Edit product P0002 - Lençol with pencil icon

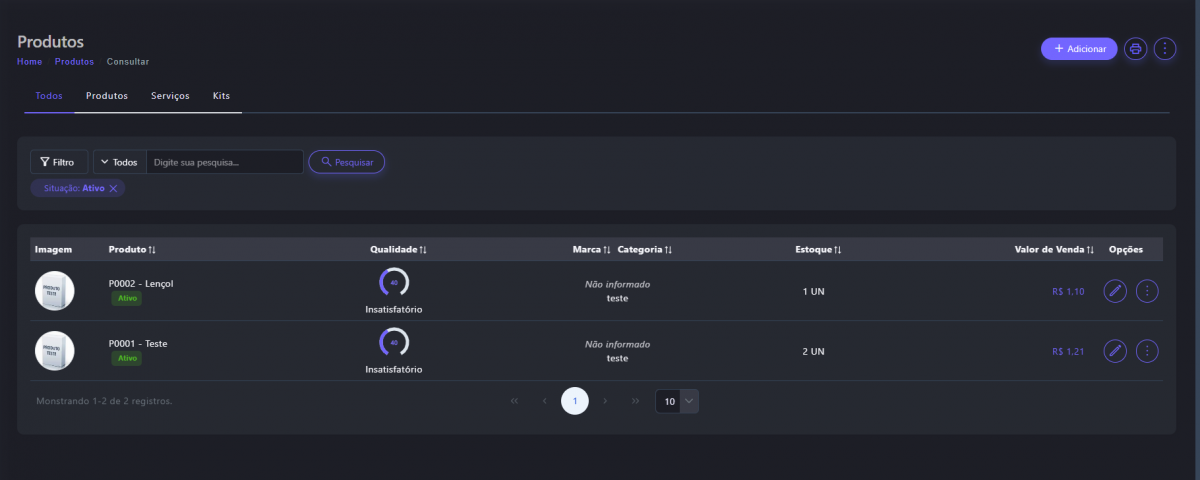click(1115, 291)
